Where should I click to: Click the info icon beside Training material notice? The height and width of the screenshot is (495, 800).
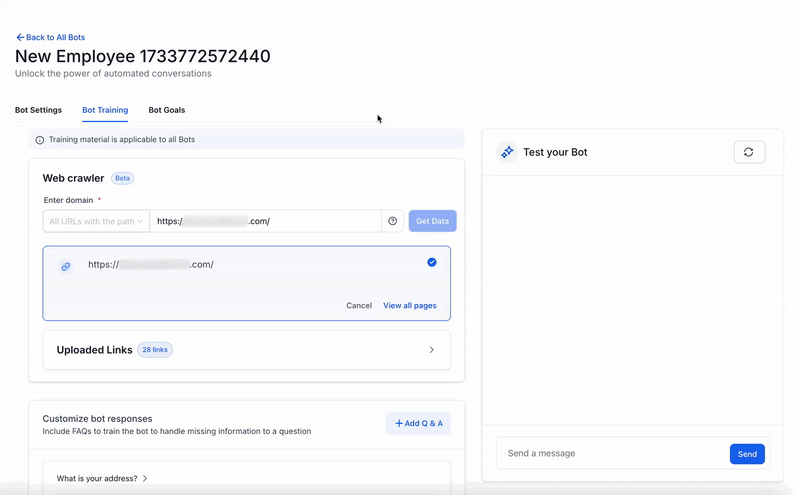[x=40, y=140]
